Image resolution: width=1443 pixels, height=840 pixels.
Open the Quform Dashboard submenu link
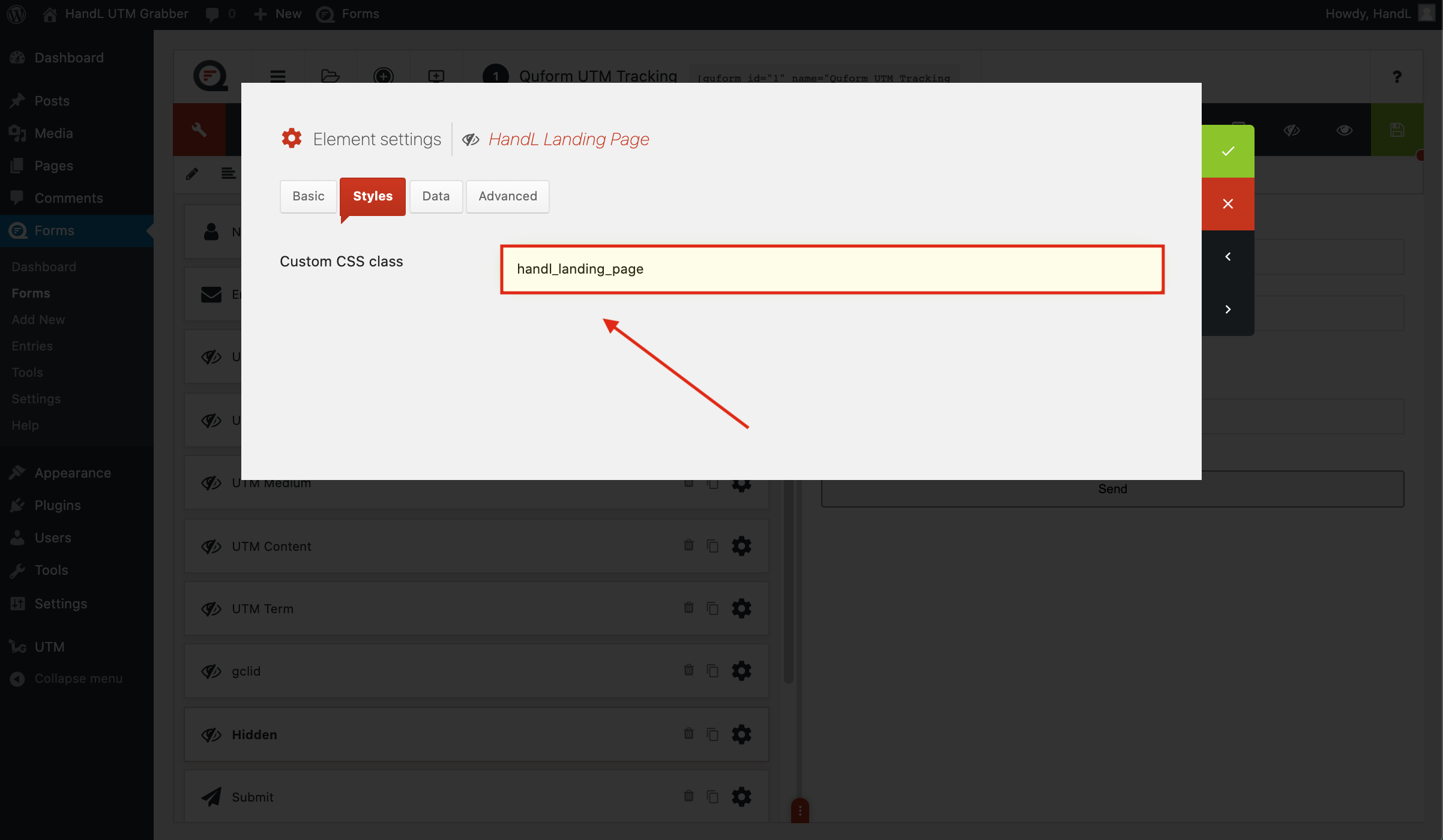44,267
